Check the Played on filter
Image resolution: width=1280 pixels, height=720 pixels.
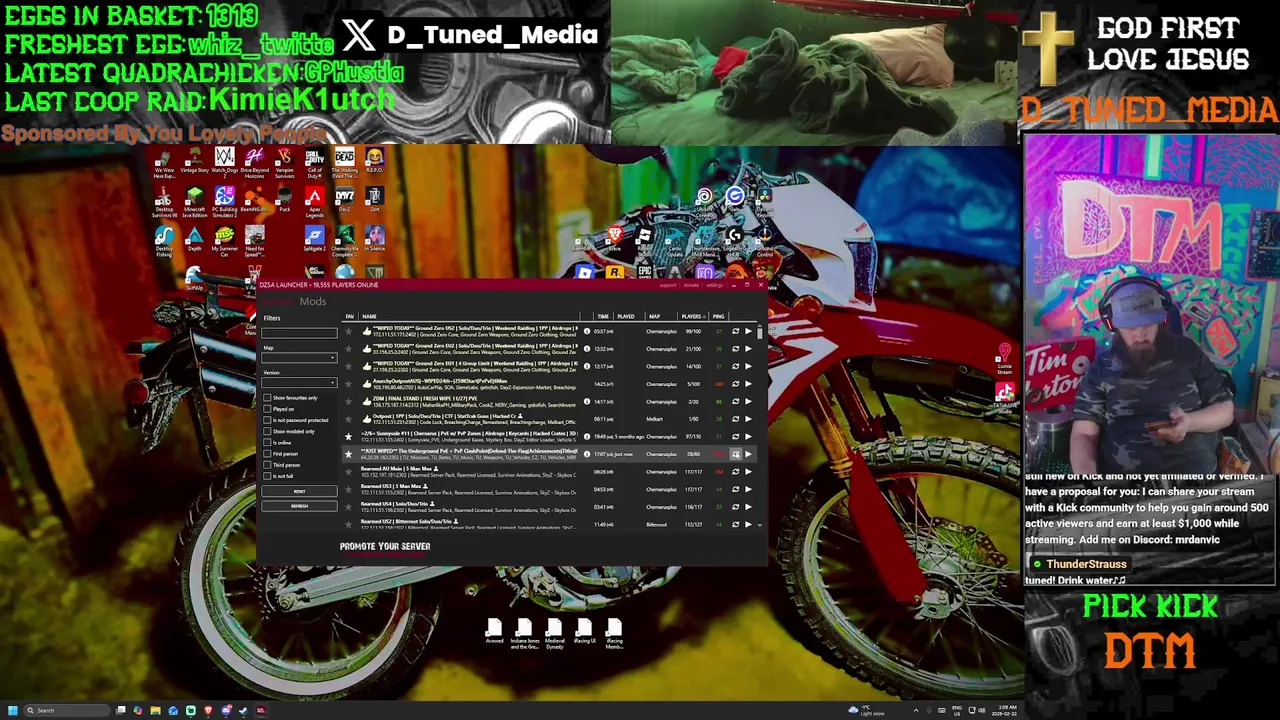(267, 409)
